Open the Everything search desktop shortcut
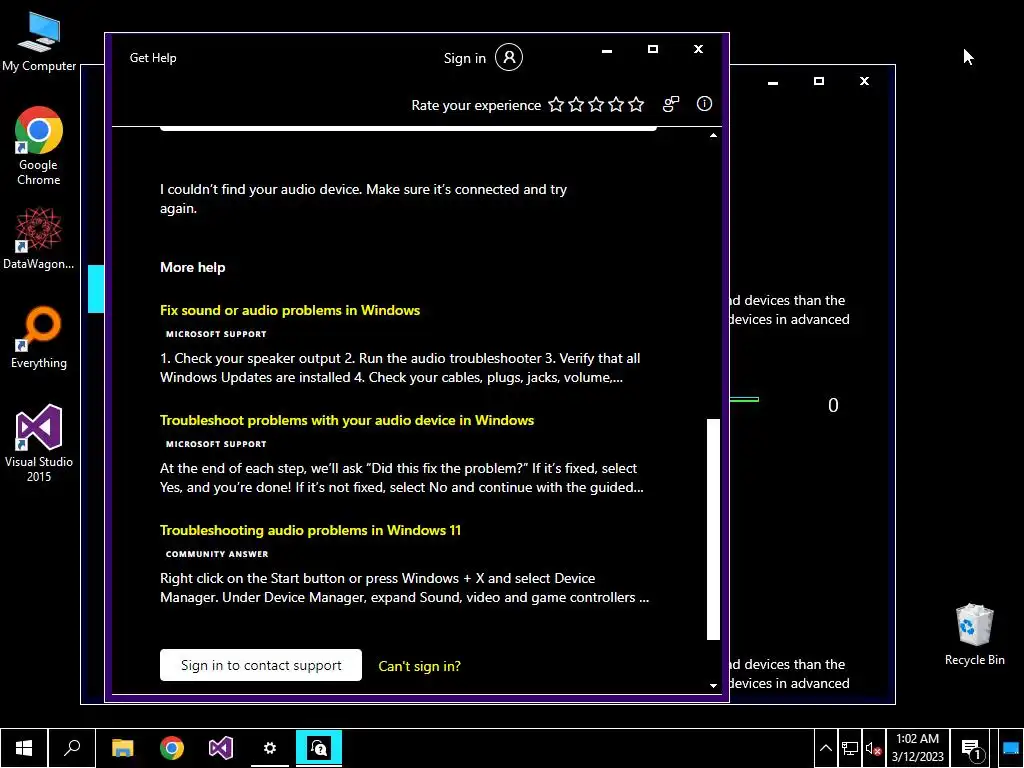Image resolution: width=1024 pixels, height=768 pixels. (x=39, y=338)
